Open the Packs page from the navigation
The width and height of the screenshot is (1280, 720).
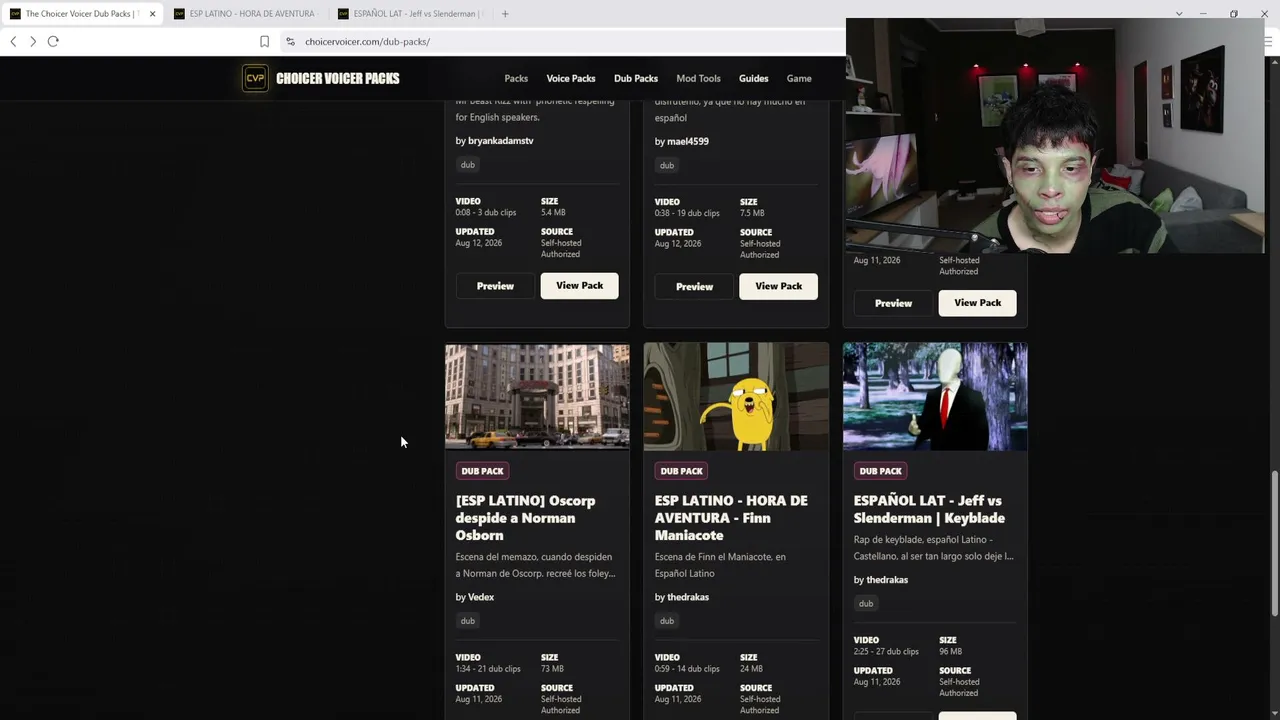(516, 78)
